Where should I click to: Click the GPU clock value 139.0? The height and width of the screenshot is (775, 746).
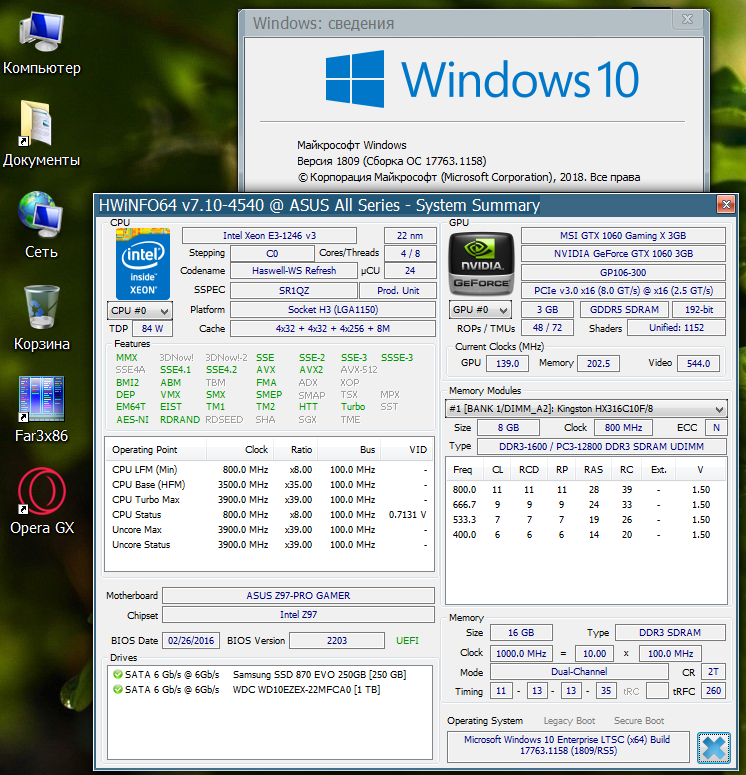point(508,363)
